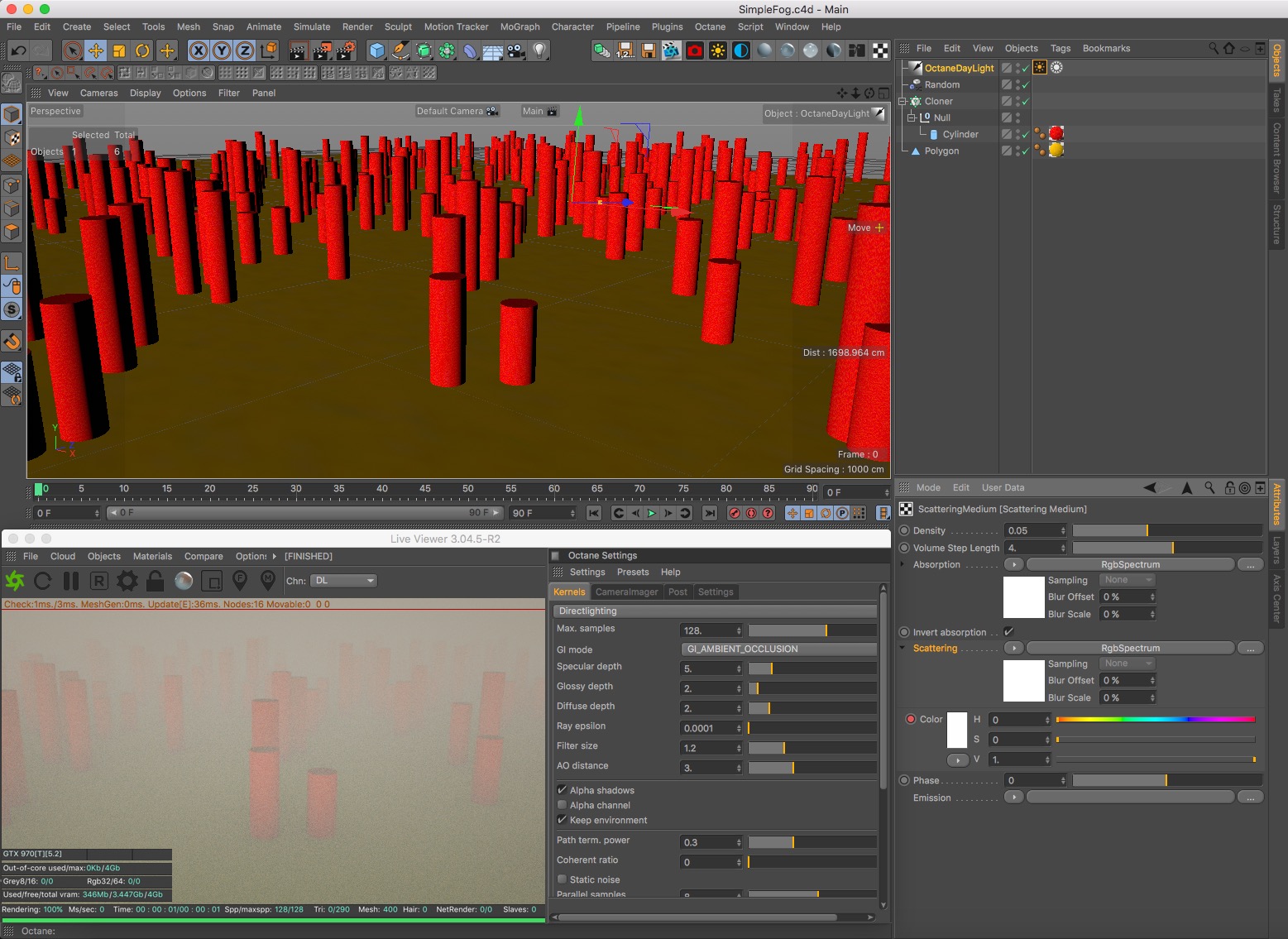
Task: Pause rendering in Live Viewer
Action: pyautogui.click(x=71, y=581)
